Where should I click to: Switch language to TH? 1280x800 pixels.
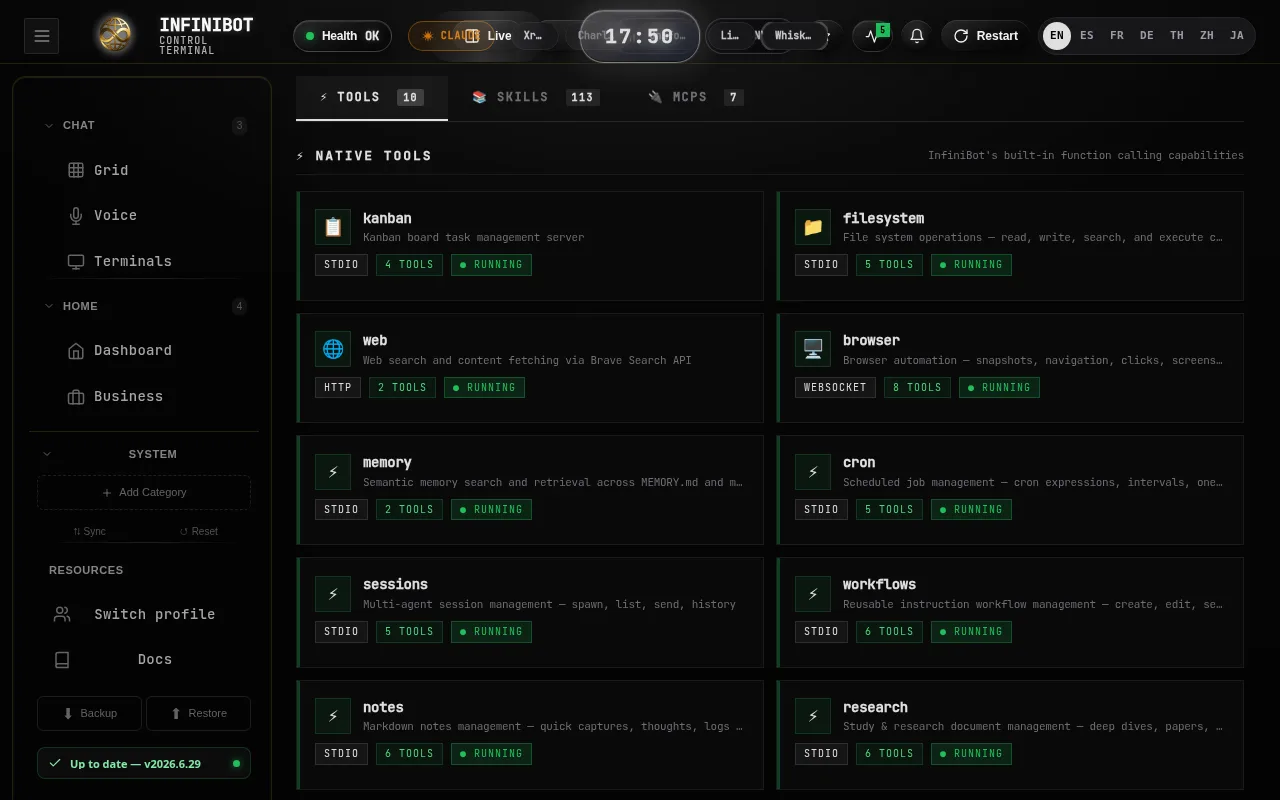click(x=1177, y=36)
